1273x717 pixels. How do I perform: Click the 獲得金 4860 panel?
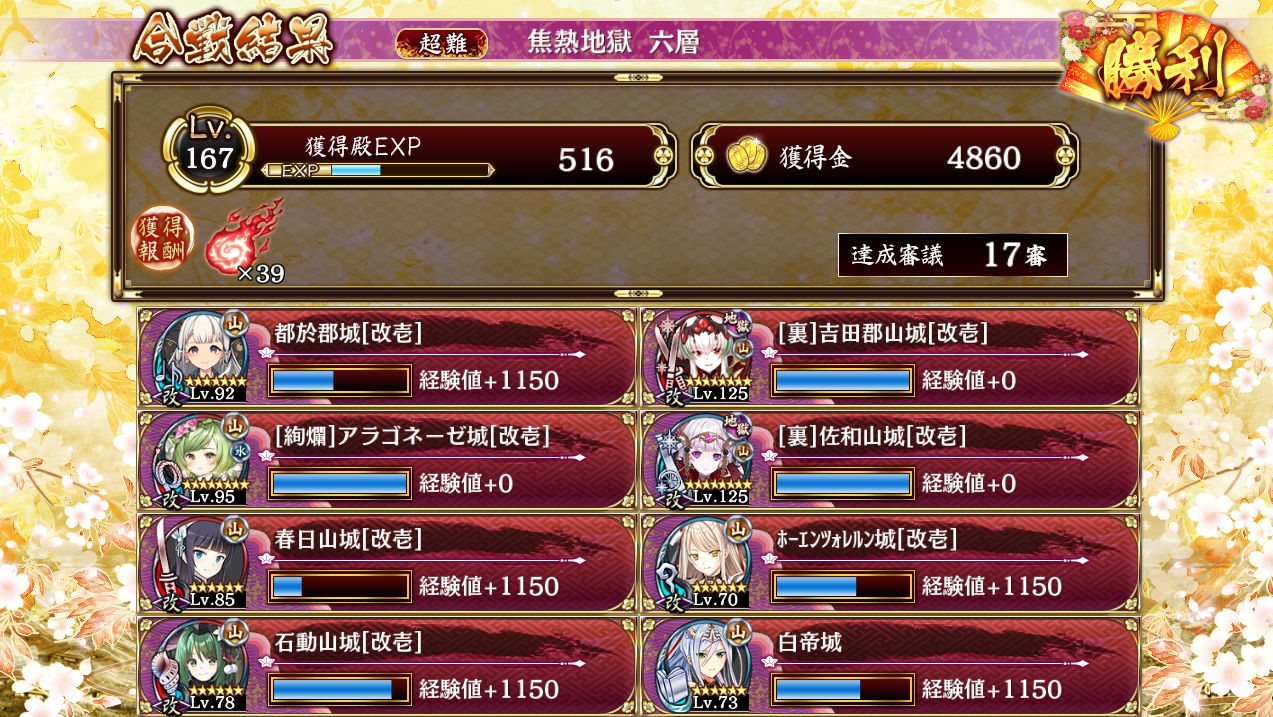(885, 156)
